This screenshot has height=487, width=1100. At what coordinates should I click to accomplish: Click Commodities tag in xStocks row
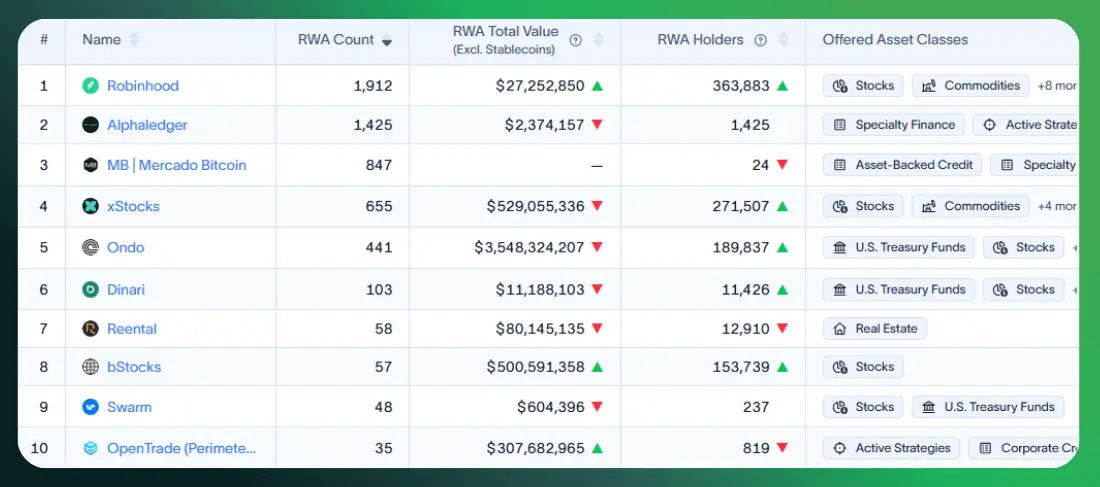(x=970, y=206)
